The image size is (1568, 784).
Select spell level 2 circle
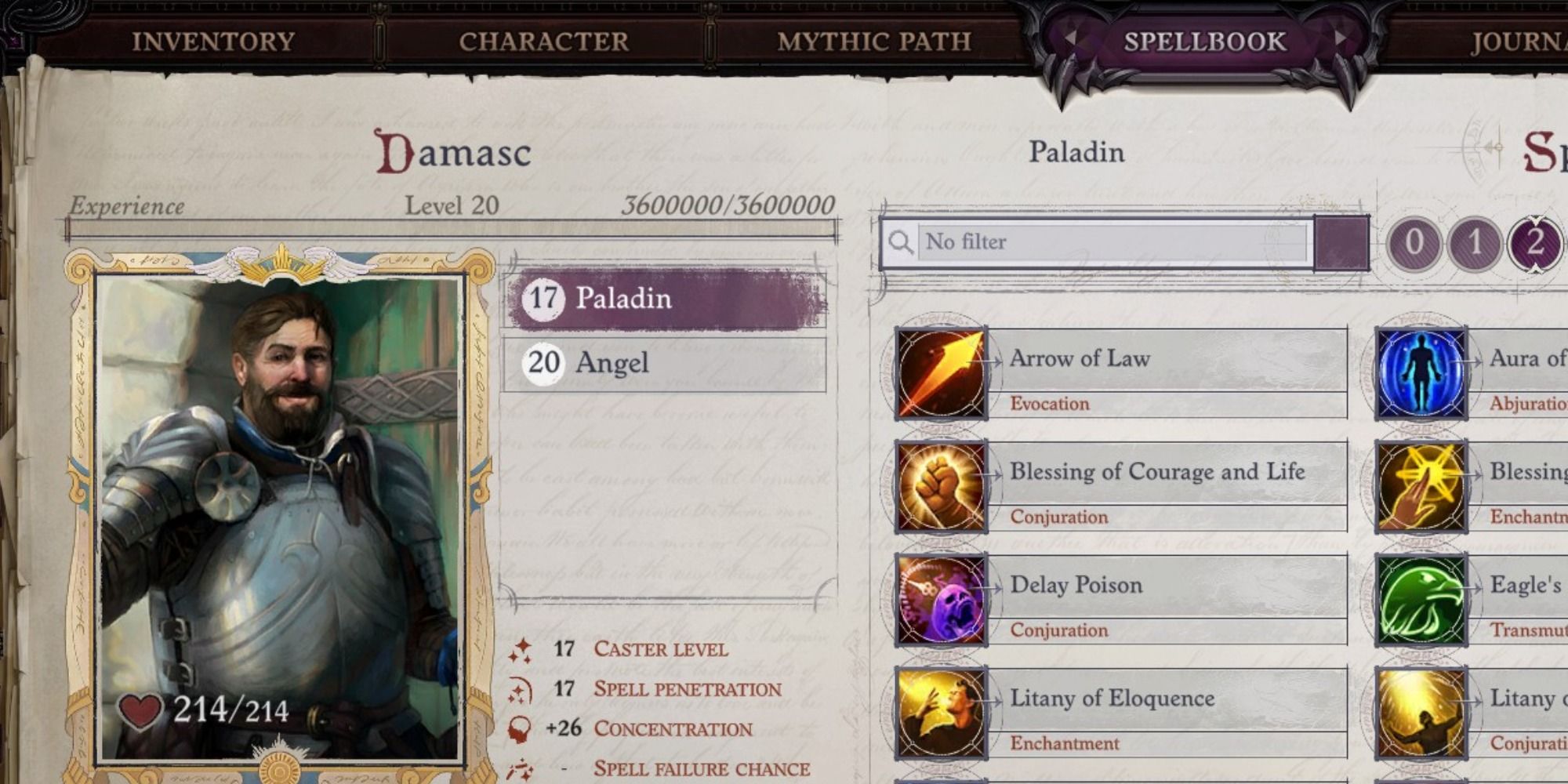click(1534, 243)
